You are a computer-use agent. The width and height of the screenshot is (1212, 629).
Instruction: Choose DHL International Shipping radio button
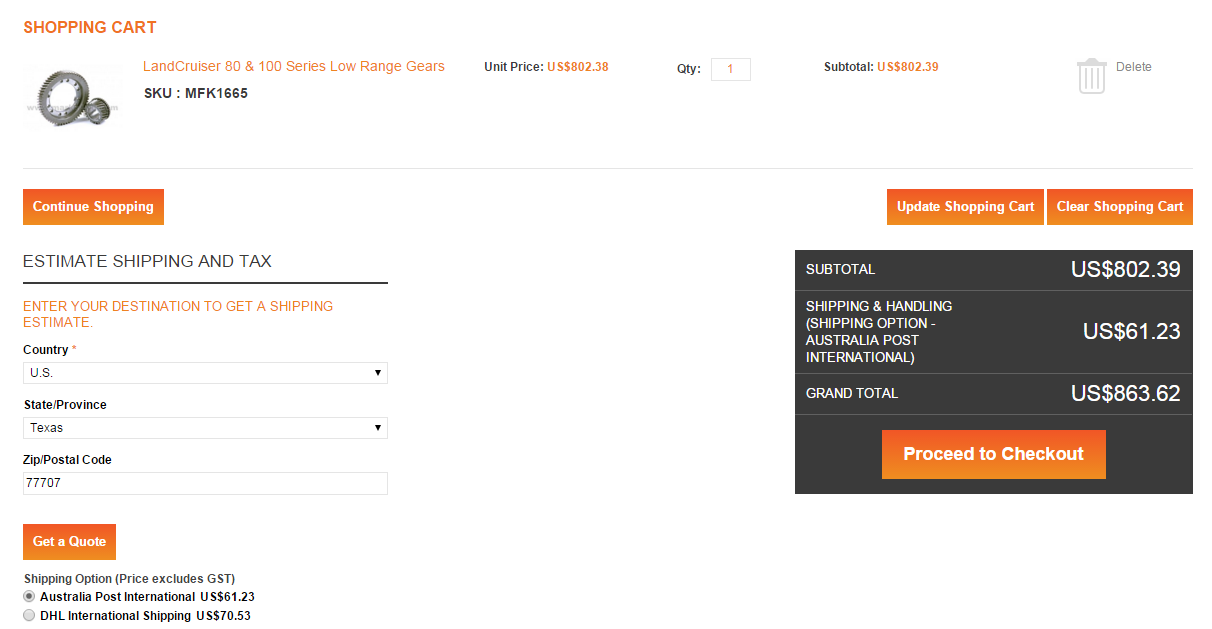(29, 615)
